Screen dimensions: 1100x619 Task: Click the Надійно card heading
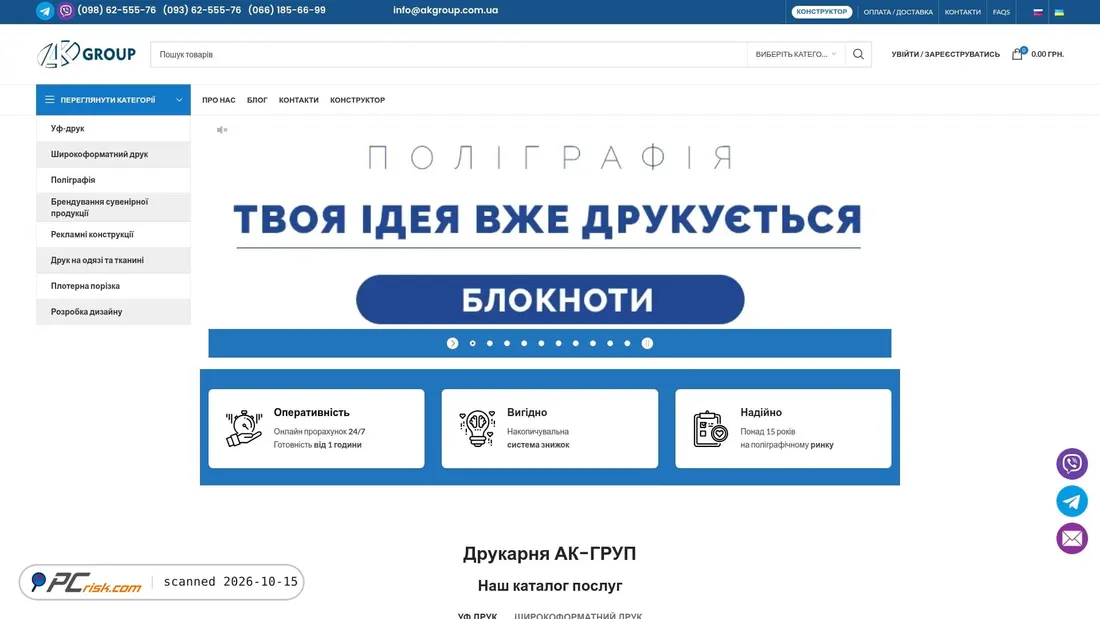pyautogui.click(x=760, y=413)
